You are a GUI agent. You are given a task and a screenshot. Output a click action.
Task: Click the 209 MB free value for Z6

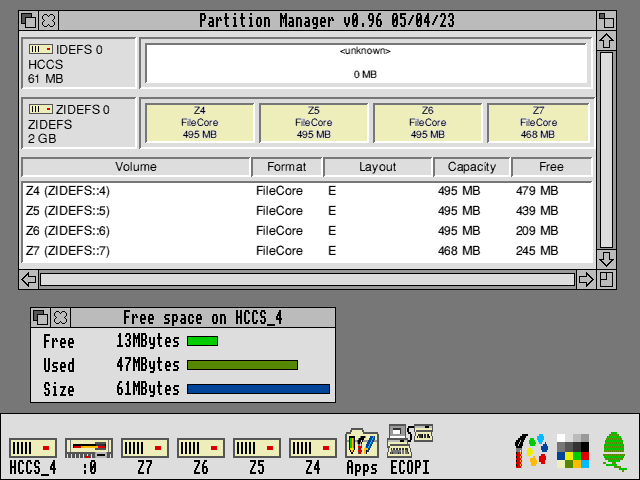pyautogui.click(x=536, y=231)
